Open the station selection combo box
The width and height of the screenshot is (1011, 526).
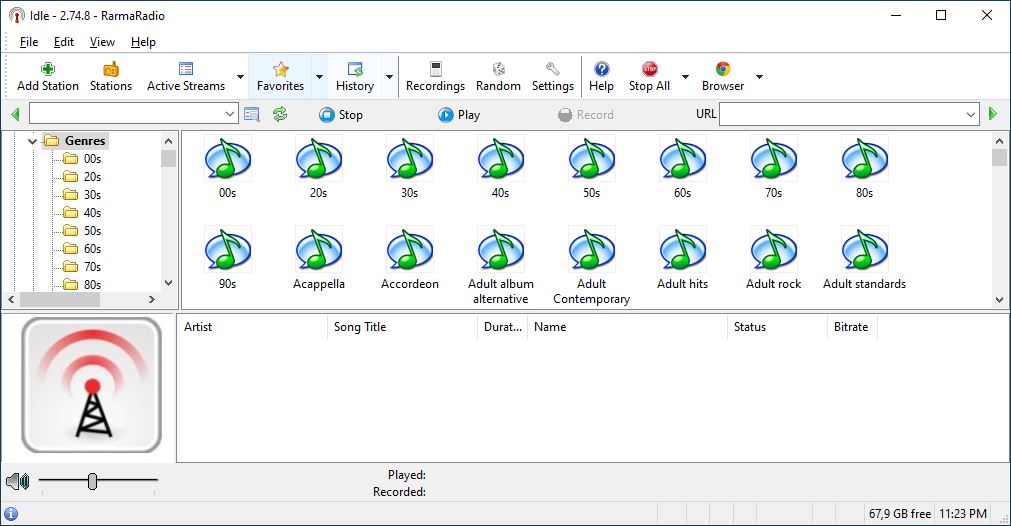(x=133, y=114)
